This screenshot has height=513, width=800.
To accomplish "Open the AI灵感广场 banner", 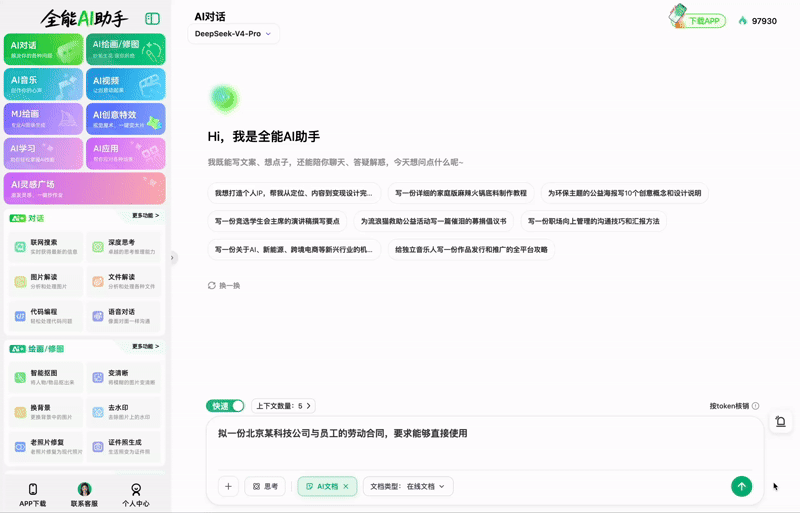I will pyautogui.click(x=85, y=188).
